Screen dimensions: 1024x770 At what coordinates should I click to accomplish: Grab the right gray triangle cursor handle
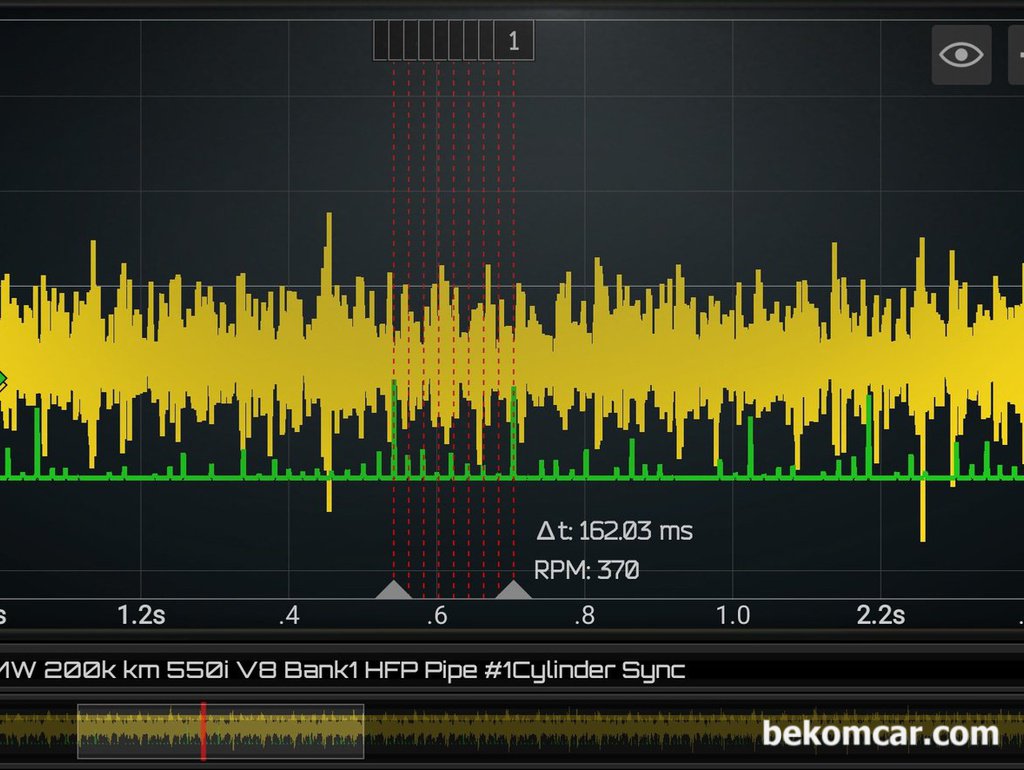pyautogui.click(x=514, y=590)
